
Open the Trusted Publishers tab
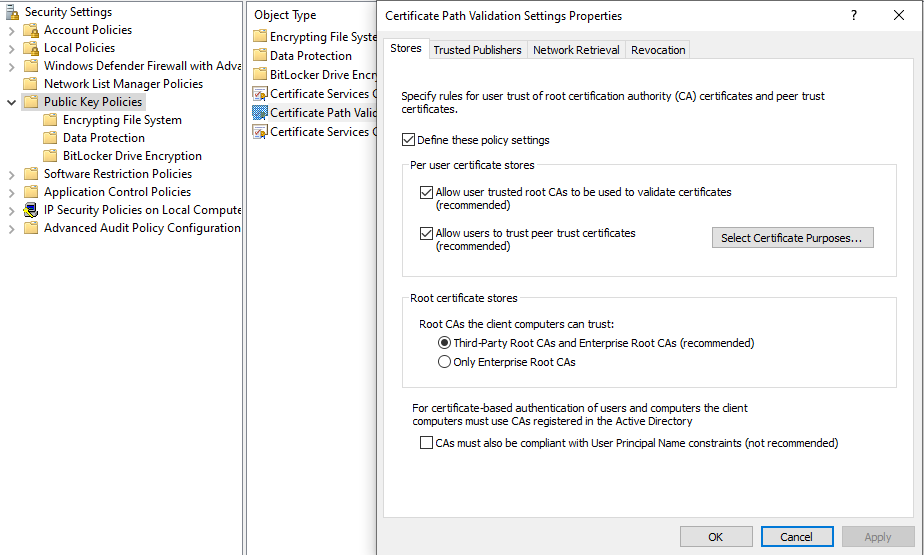click(477, 50)
